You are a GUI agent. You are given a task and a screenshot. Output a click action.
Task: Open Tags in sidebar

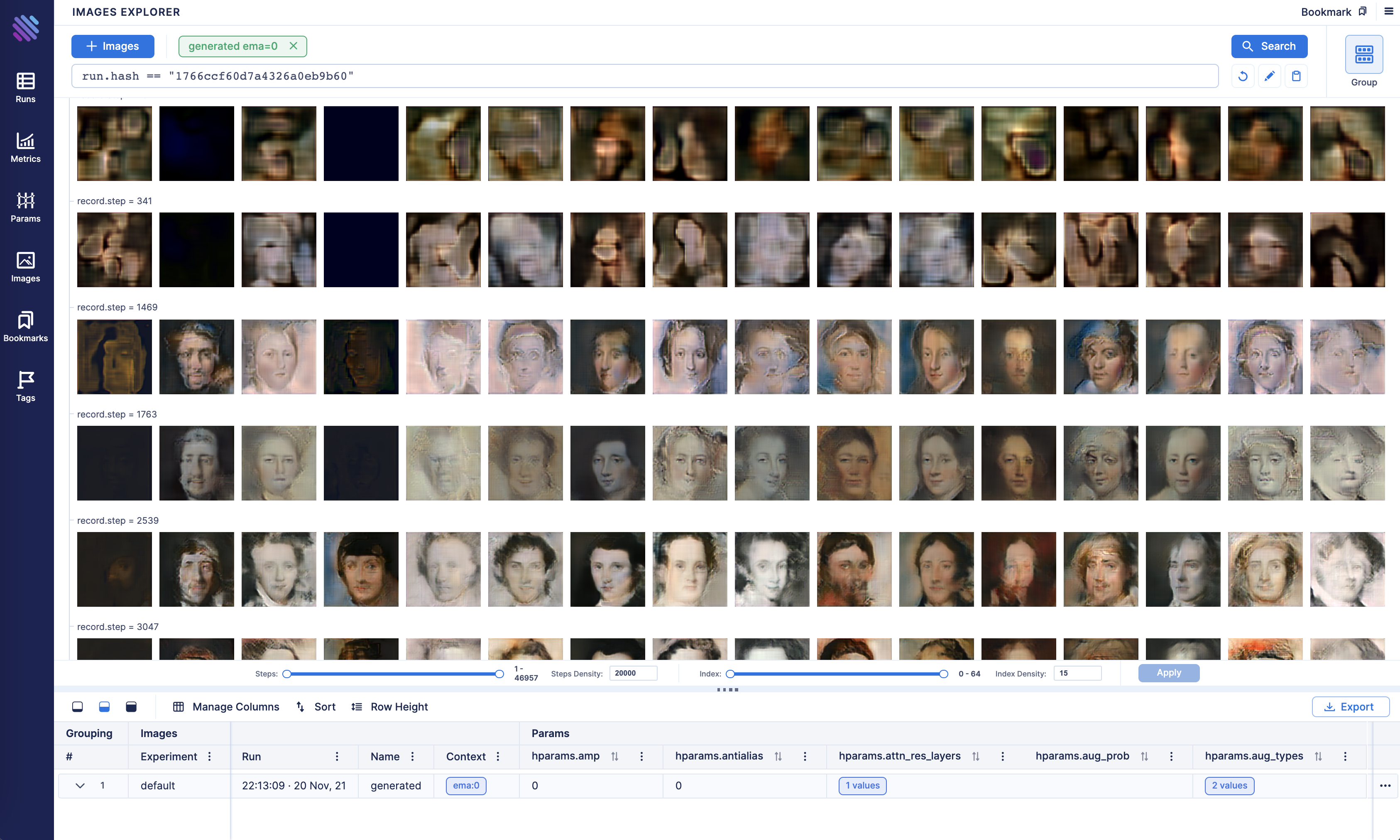point(25,387)
